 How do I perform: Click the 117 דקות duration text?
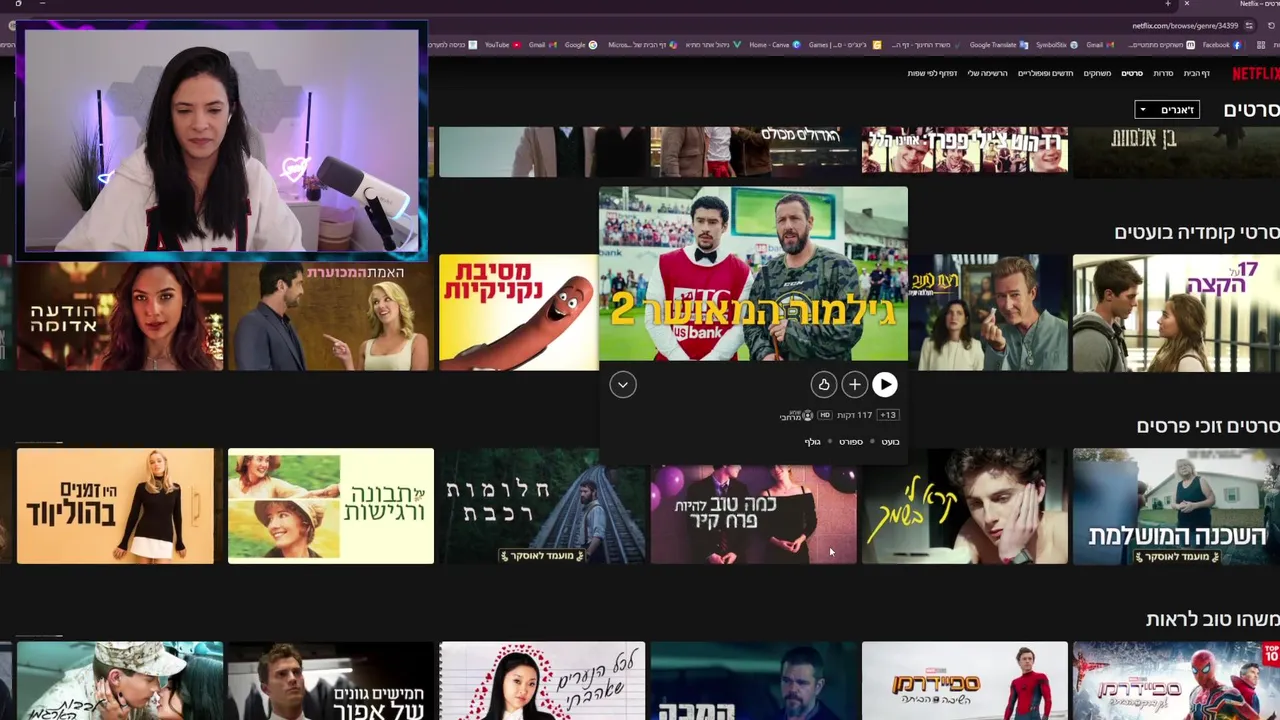[x=854, y=415]
